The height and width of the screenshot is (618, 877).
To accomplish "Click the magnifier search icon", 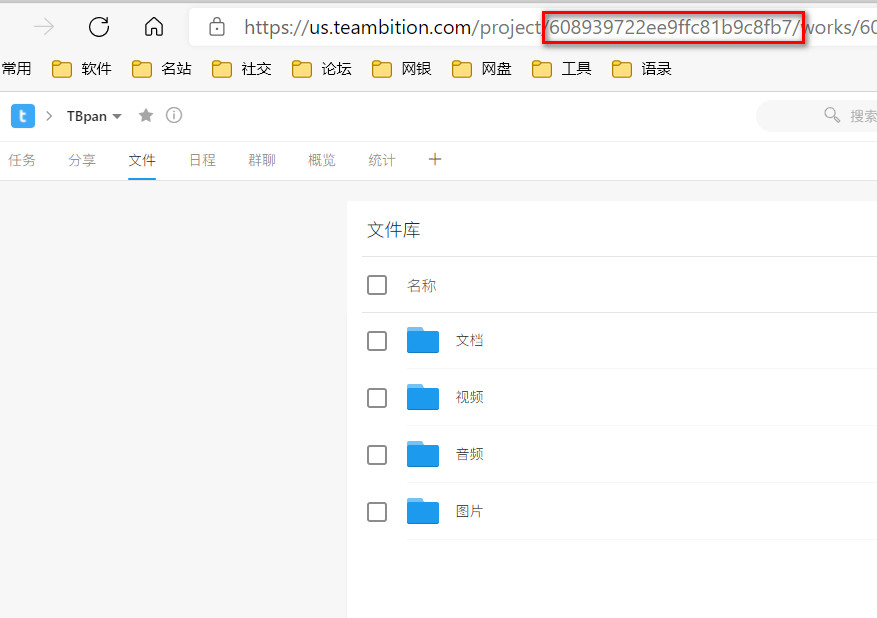I will tap(832, 115).
